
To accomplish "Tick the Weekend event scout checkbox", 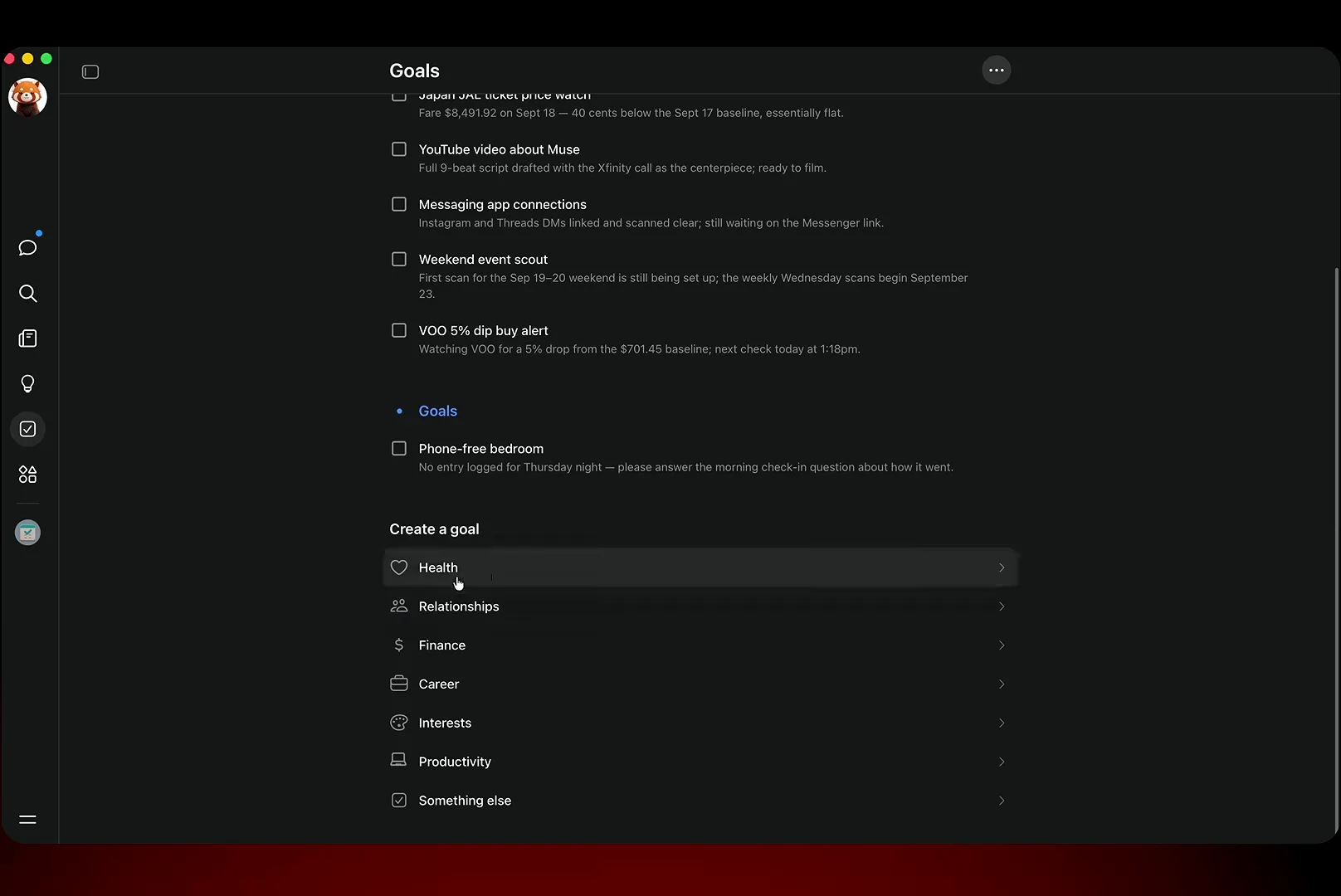I will tap(399, 260).
